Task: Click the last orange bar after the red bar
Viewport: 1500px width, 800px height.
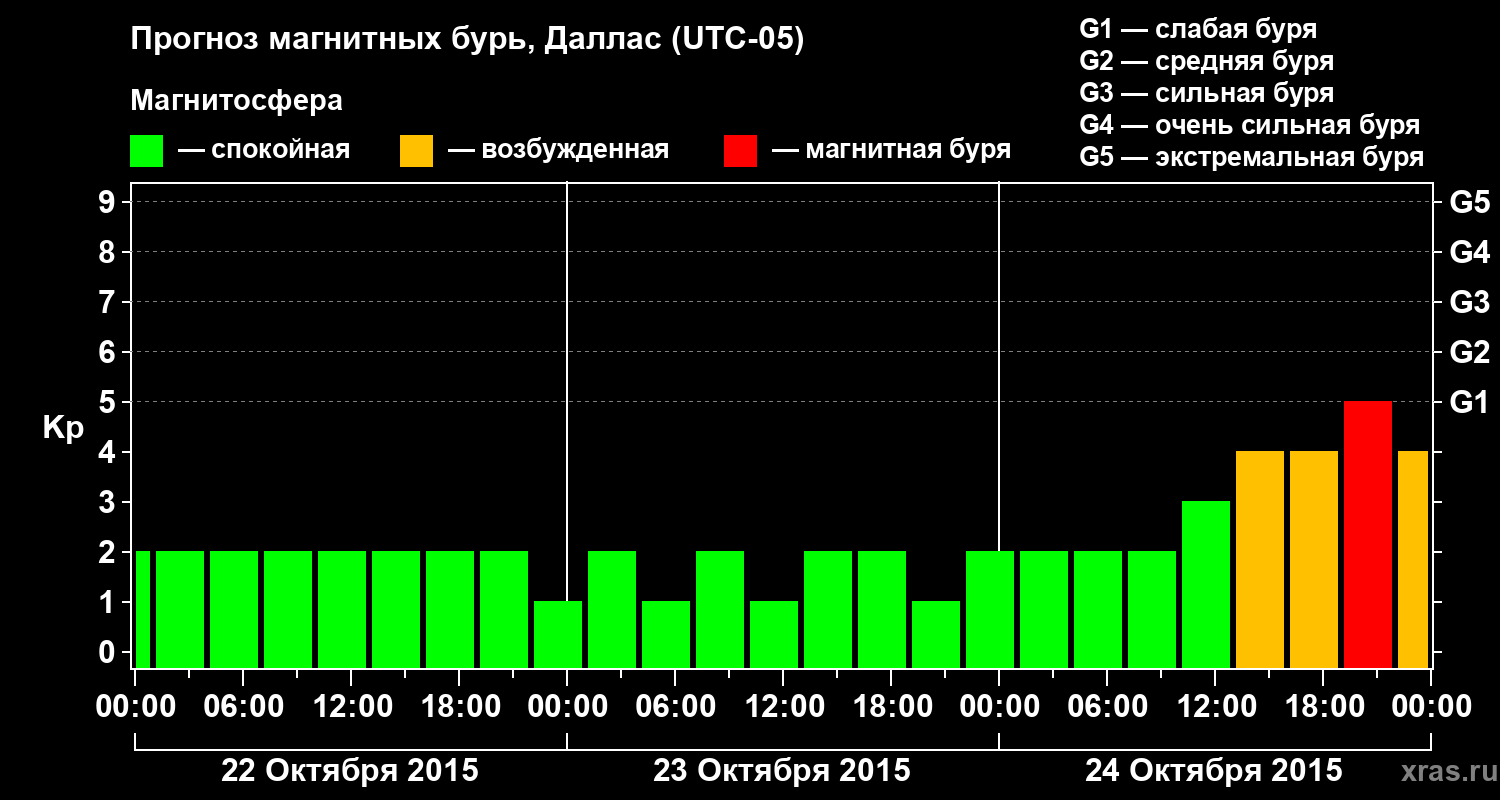Action: tap(1413, 559)
